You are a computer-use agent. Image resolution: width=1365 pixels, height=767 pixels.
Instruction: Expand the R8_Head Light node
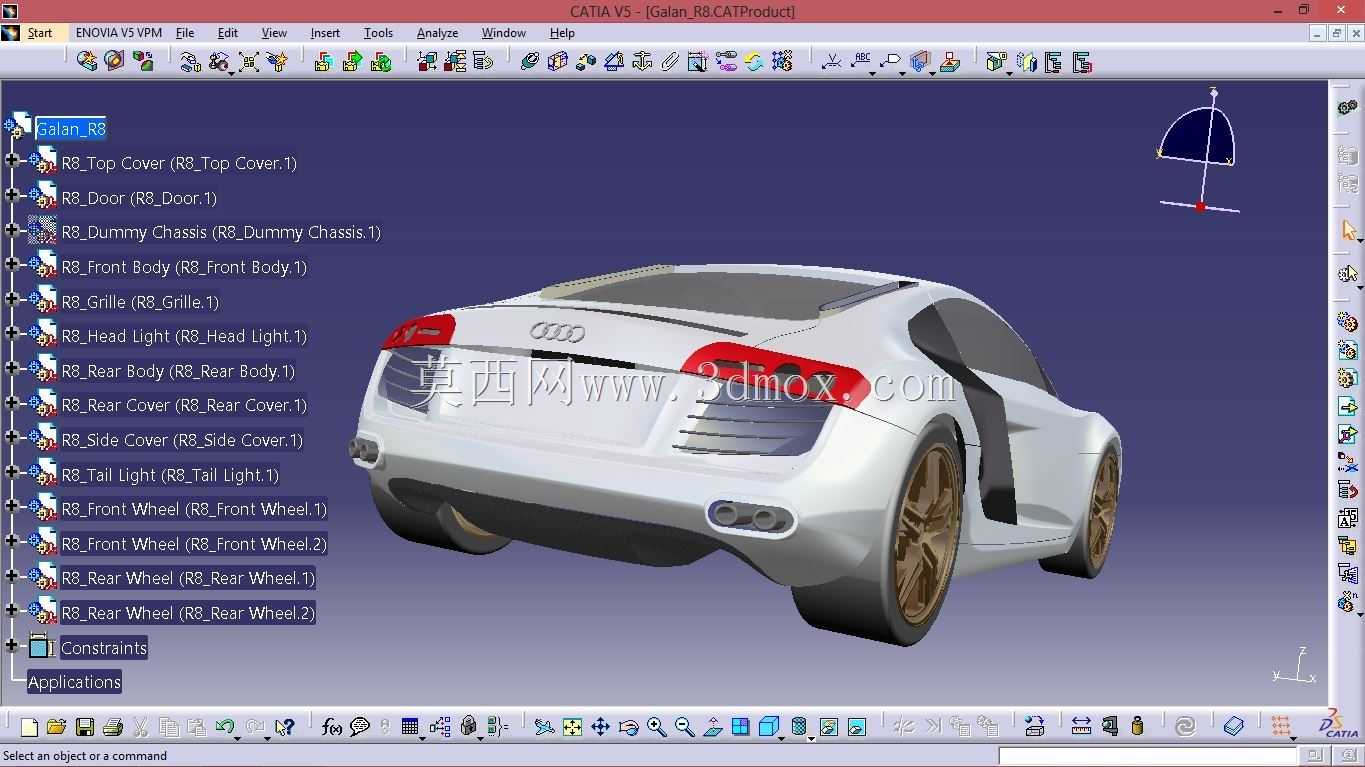(x=12, y=333)
